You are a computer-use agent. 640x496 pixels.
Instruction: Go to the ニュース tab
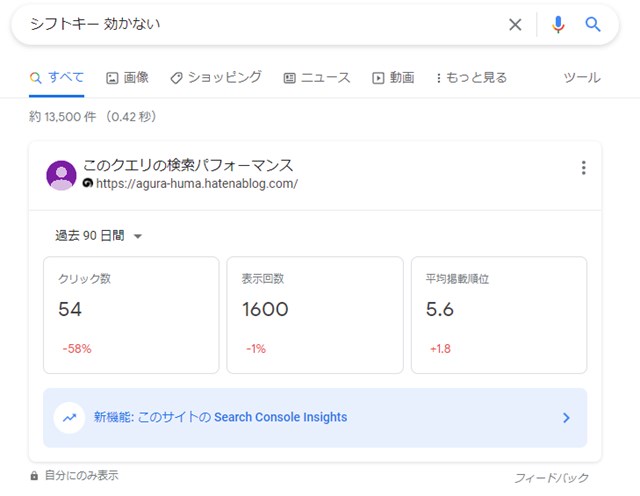[317, 78]
